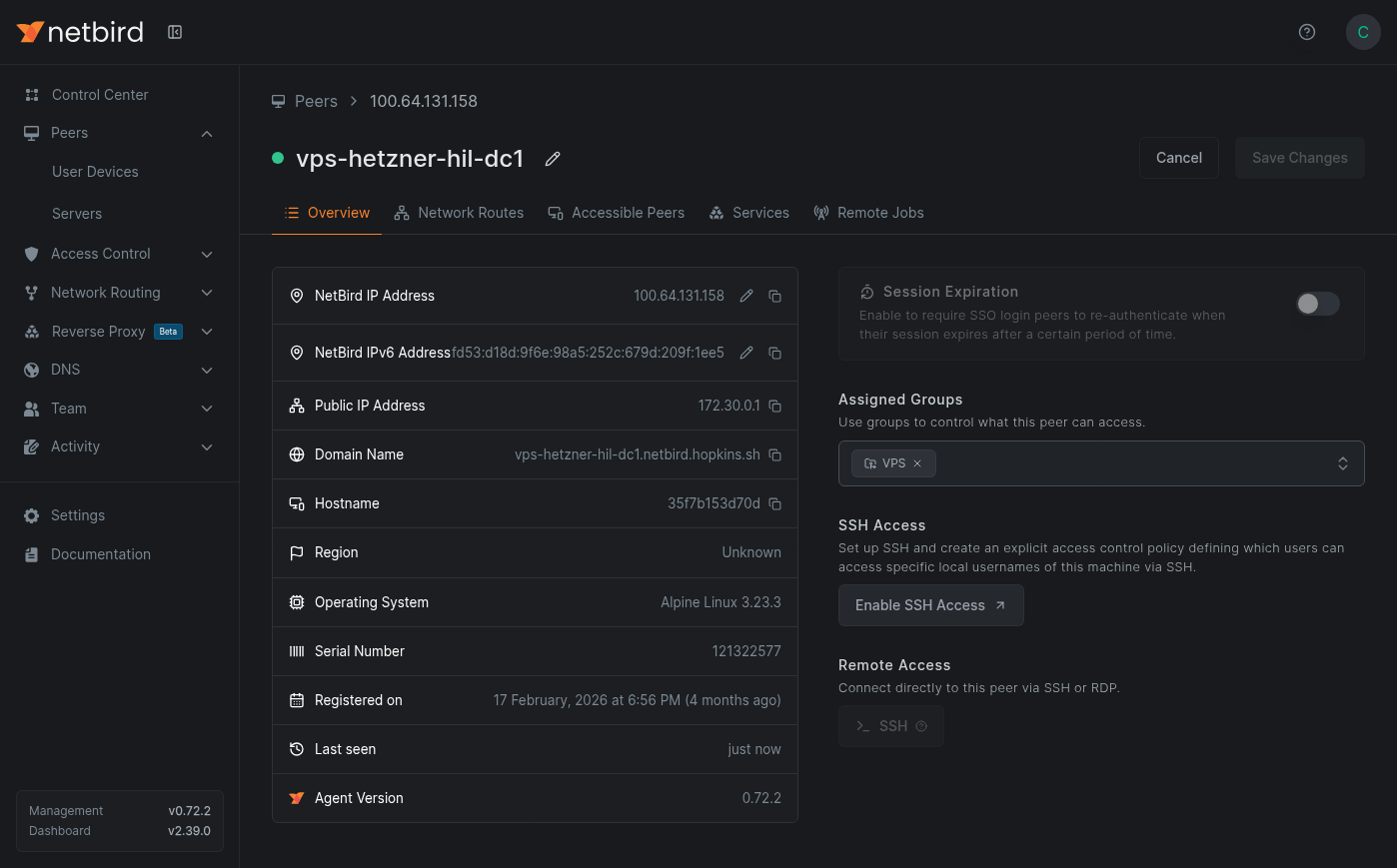The height and width of the screenshot is (868, 1397).
Task: Click the peer title vps-hetzner-hil-dc1
Action: point(410,159)
